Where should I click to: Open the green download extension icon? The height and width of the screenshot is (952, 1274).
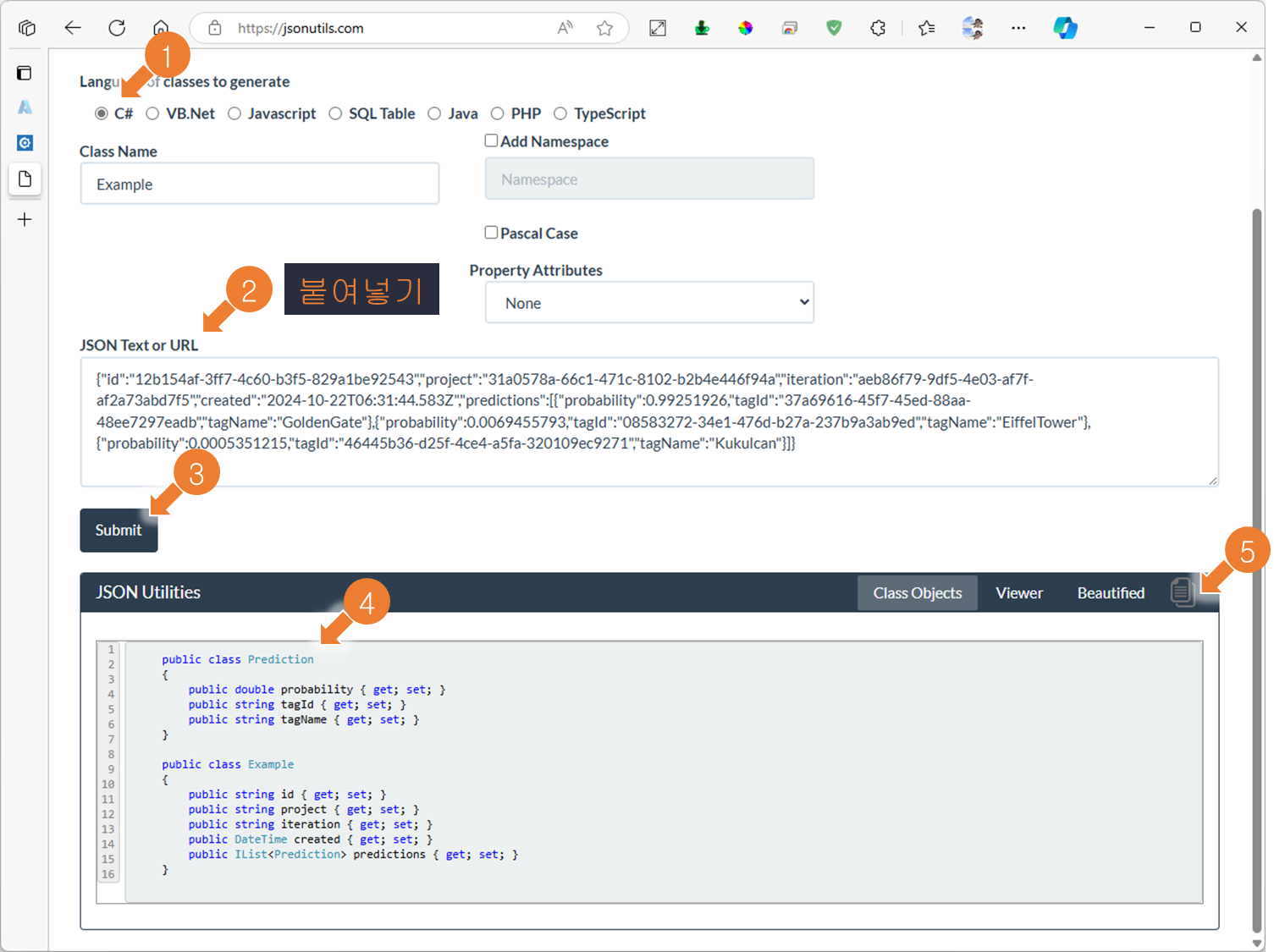coord(702,28)
